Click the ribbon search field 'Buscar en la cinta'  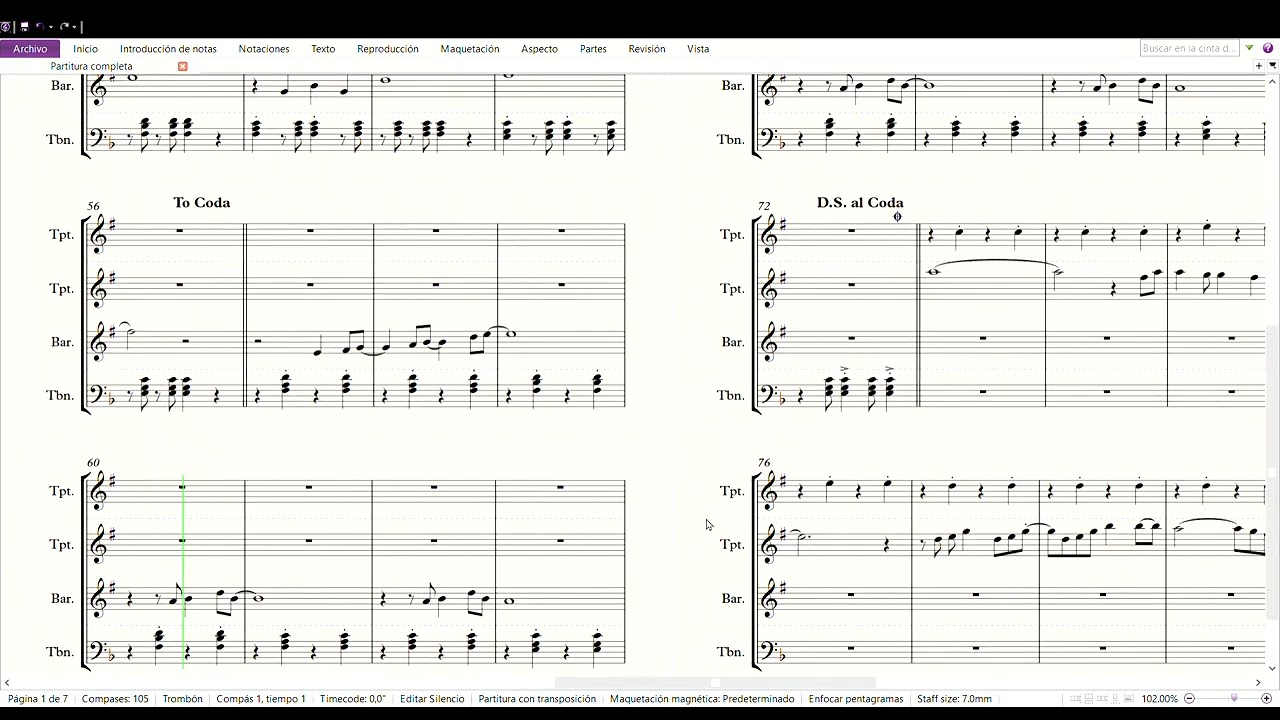1190,48
